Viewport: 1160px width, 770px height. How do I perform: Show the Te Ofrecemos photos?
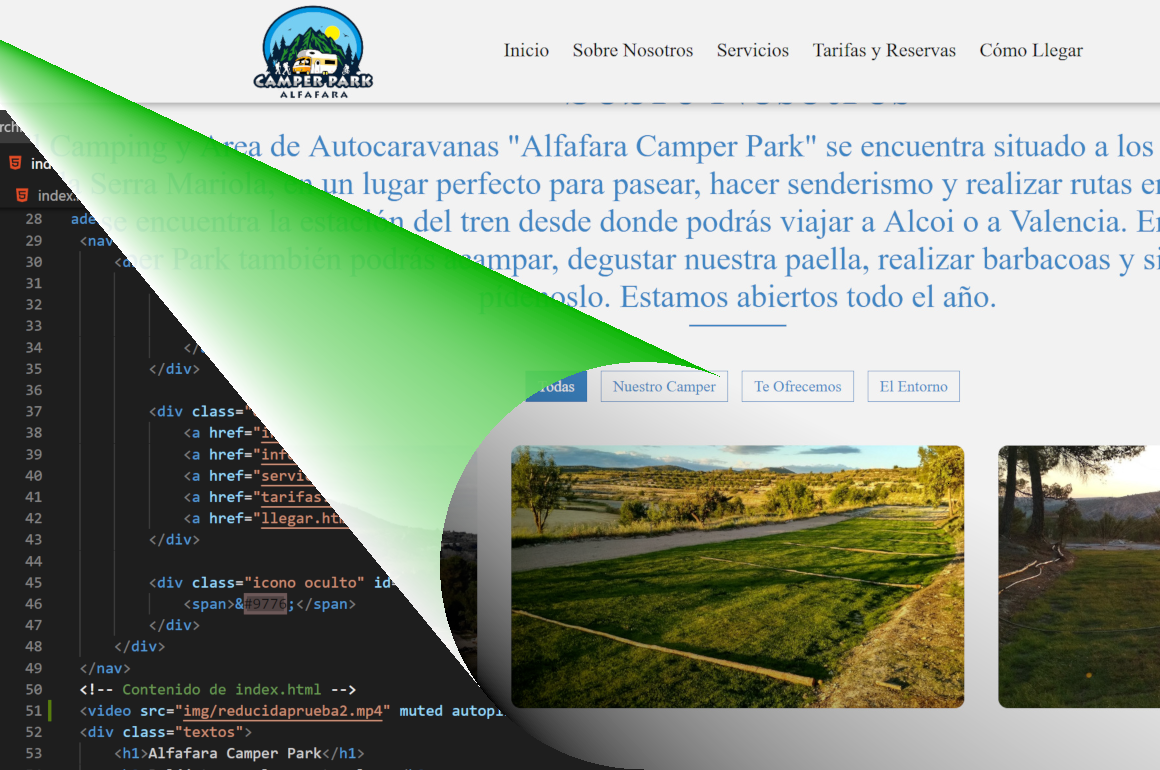pyautogui.click(x=797, y=387)
